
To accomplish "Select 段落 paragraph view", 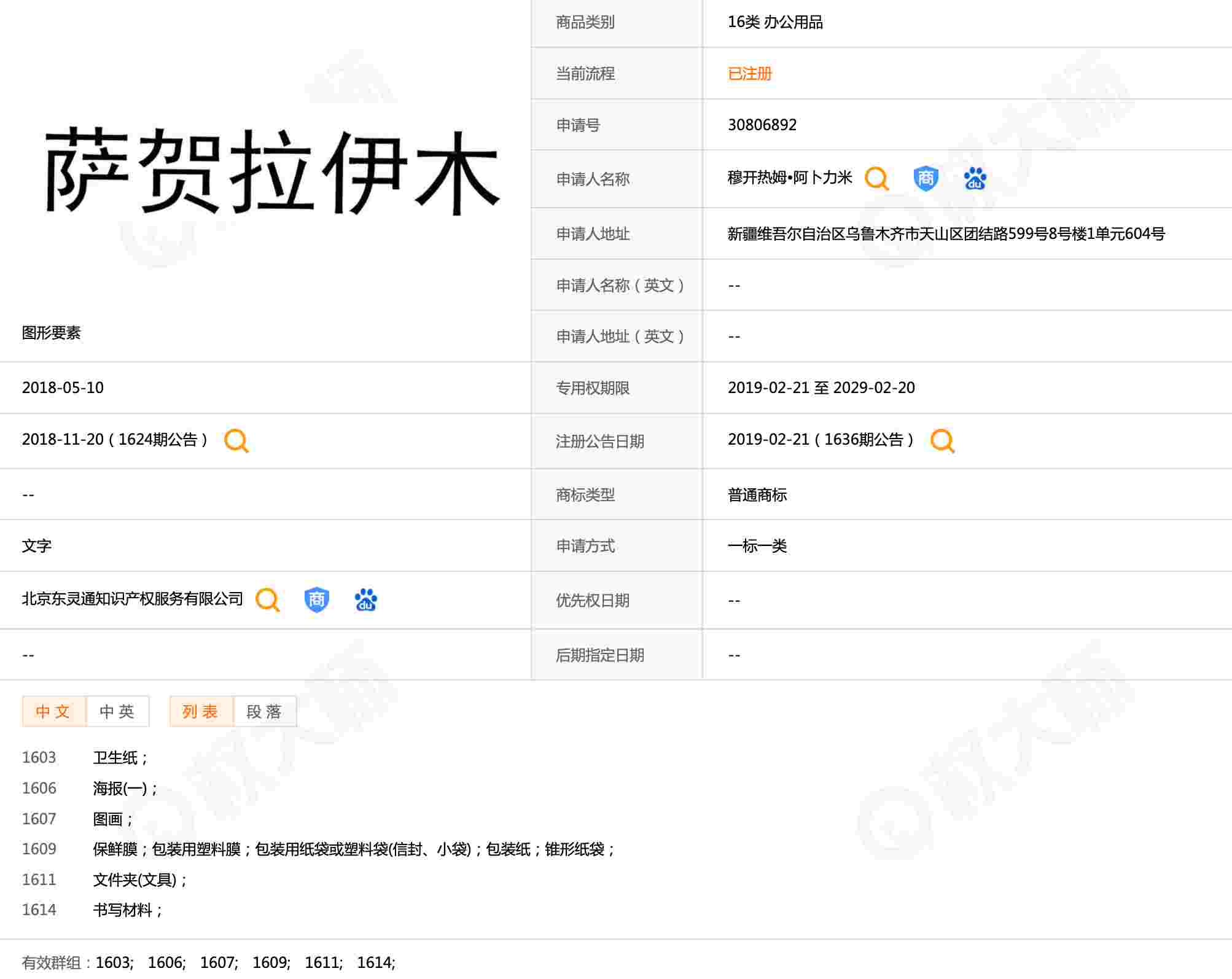I will tap(265, 711).
